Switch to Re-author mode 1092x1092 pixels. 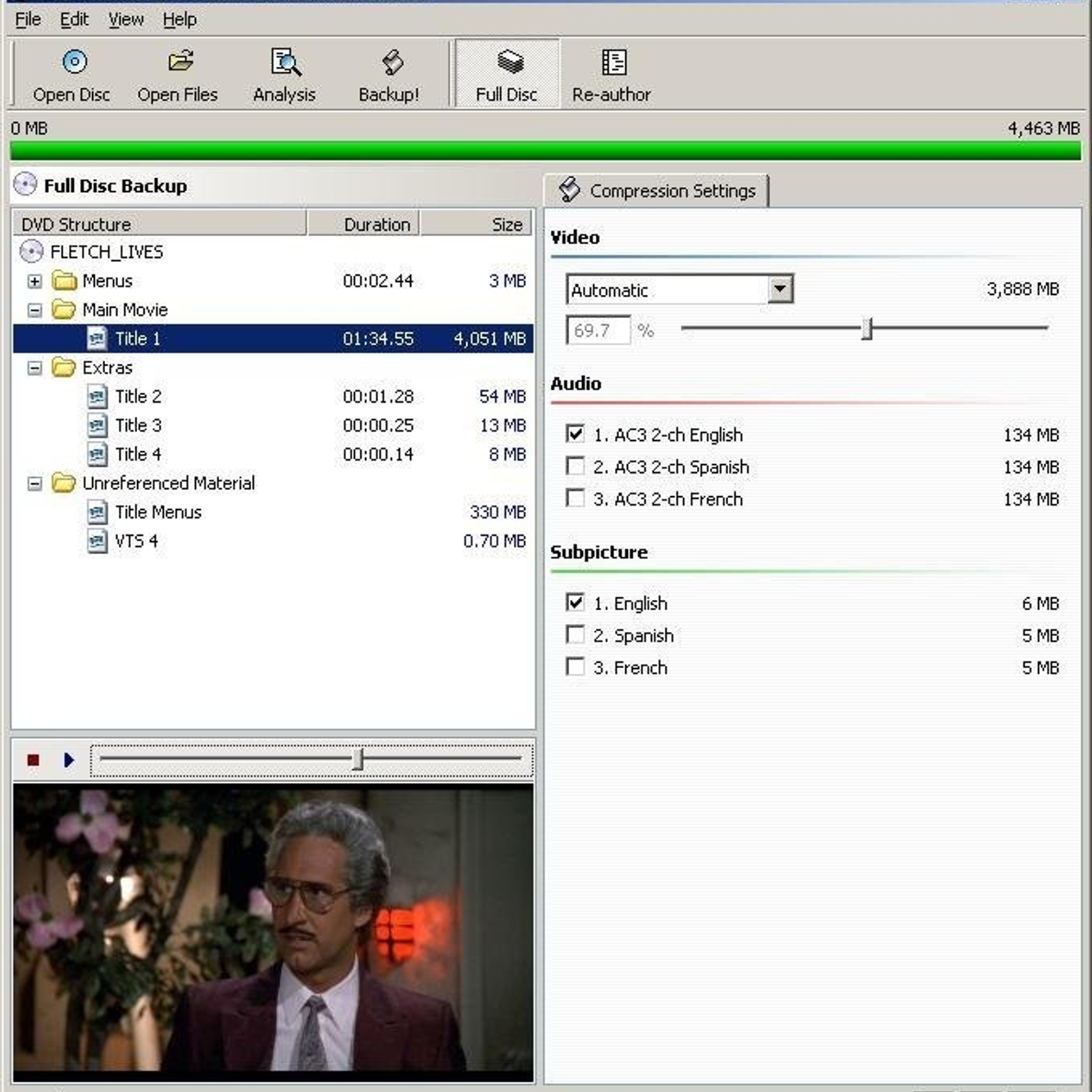[x=612, y=74]
